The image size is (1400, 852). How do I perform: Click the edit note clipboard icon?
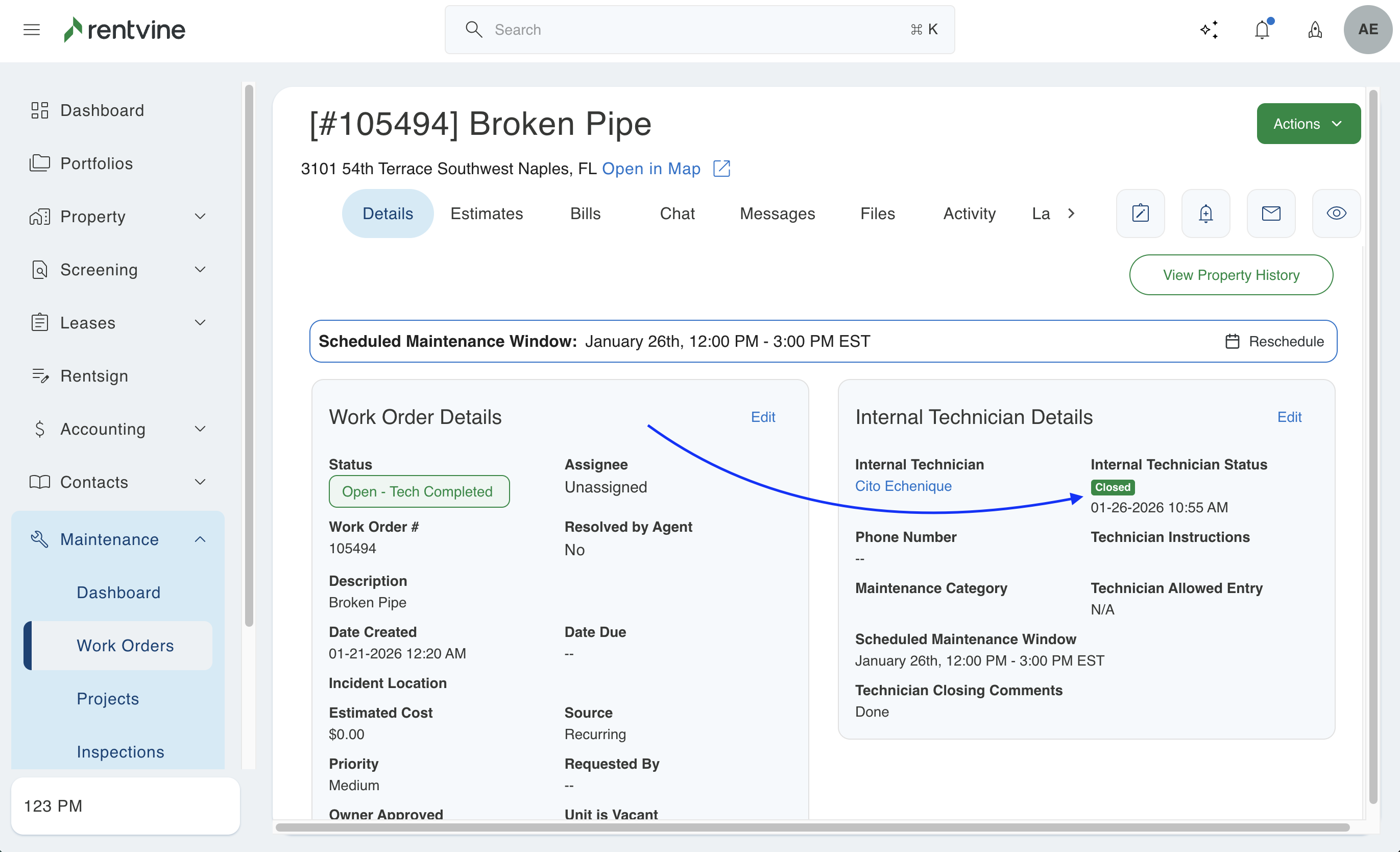click(1140, 214)
